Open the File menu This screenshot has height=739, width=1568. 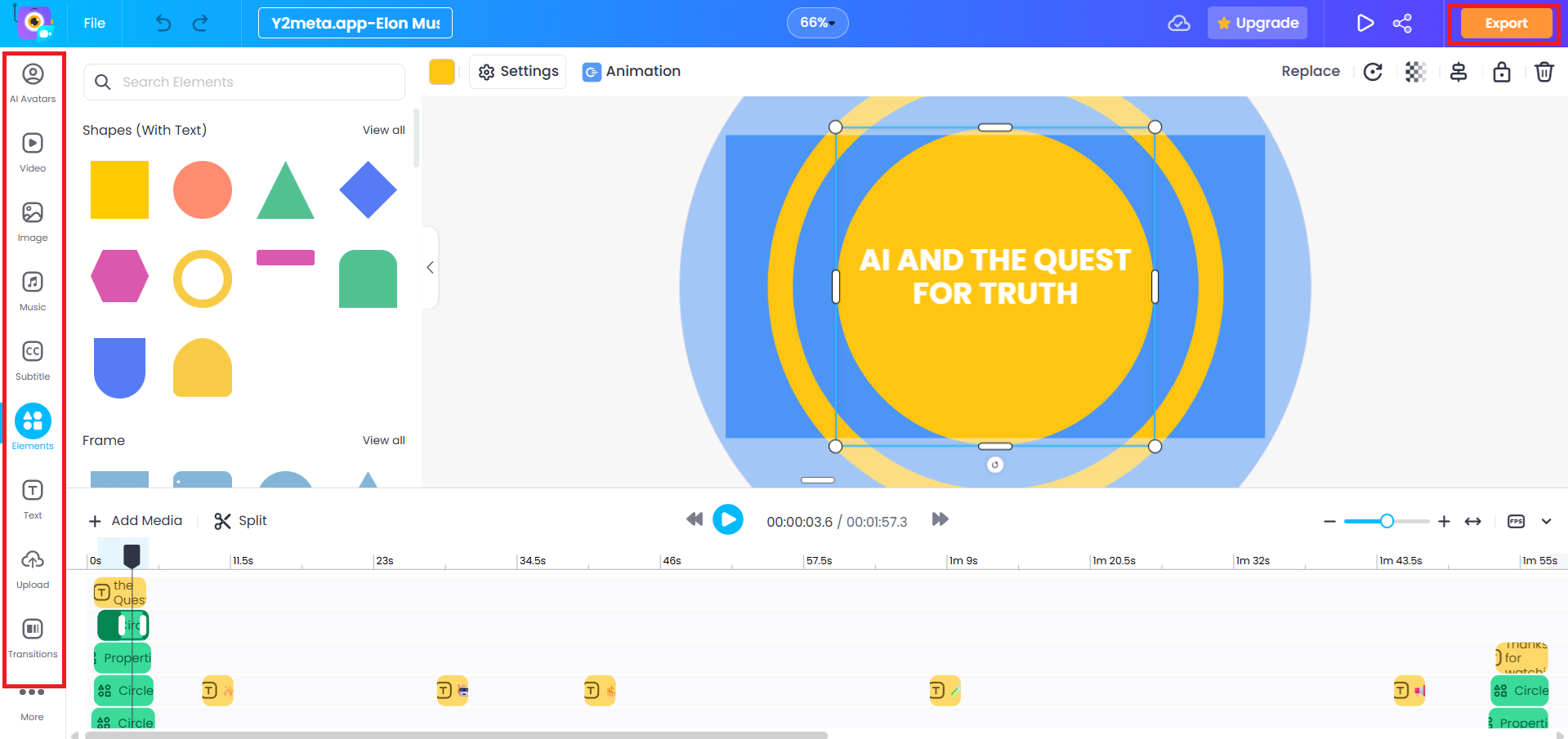pos(93,23)
